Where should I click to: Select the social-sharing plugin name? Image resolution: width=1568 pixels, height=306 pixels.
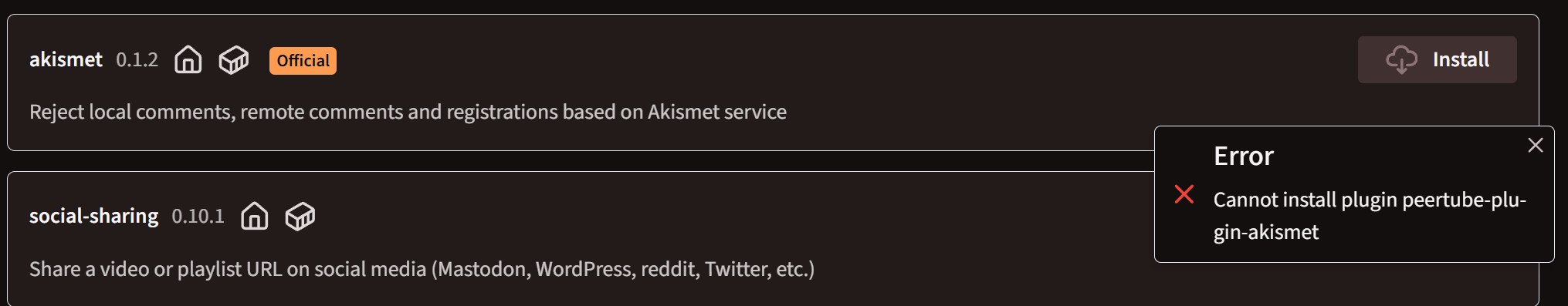coord(93,216)
